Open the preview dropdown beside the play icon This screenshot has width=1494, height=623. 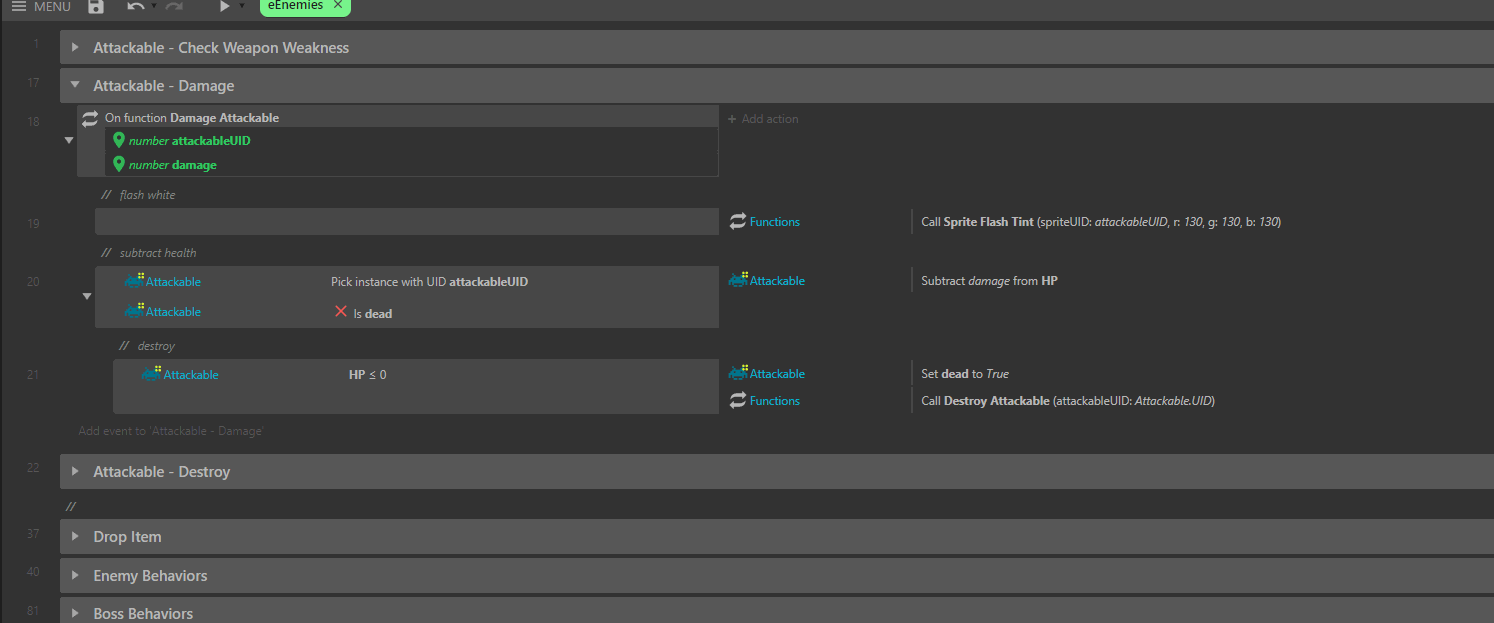[x=243, y=7]
